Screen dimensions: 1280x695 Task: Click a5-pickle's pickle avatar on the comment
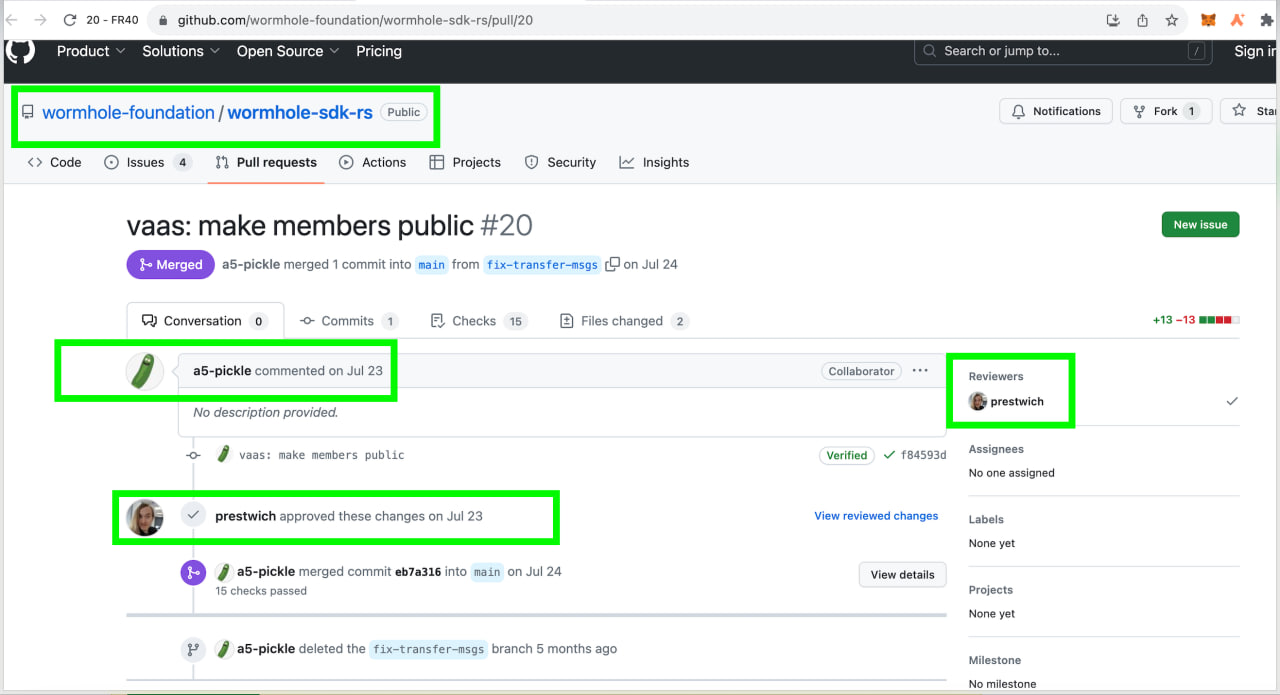coord(145,372)
